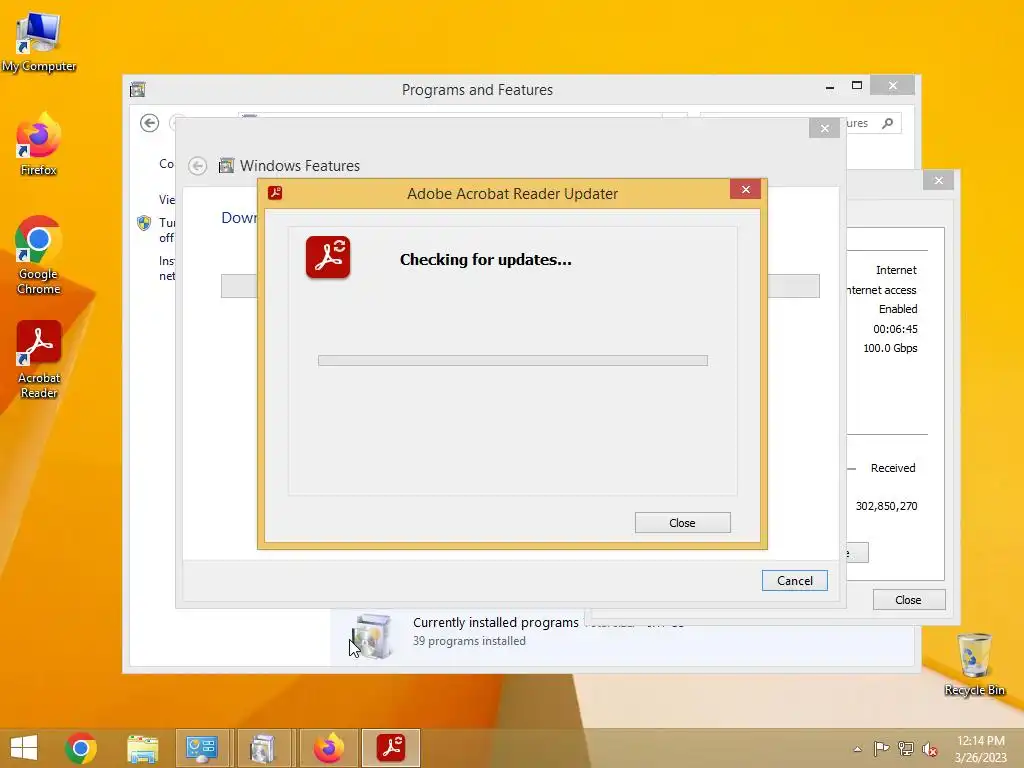This screenshot has width=1024, height=768.
Task: Go back in Programs and Features window
Action: point(150,123)
